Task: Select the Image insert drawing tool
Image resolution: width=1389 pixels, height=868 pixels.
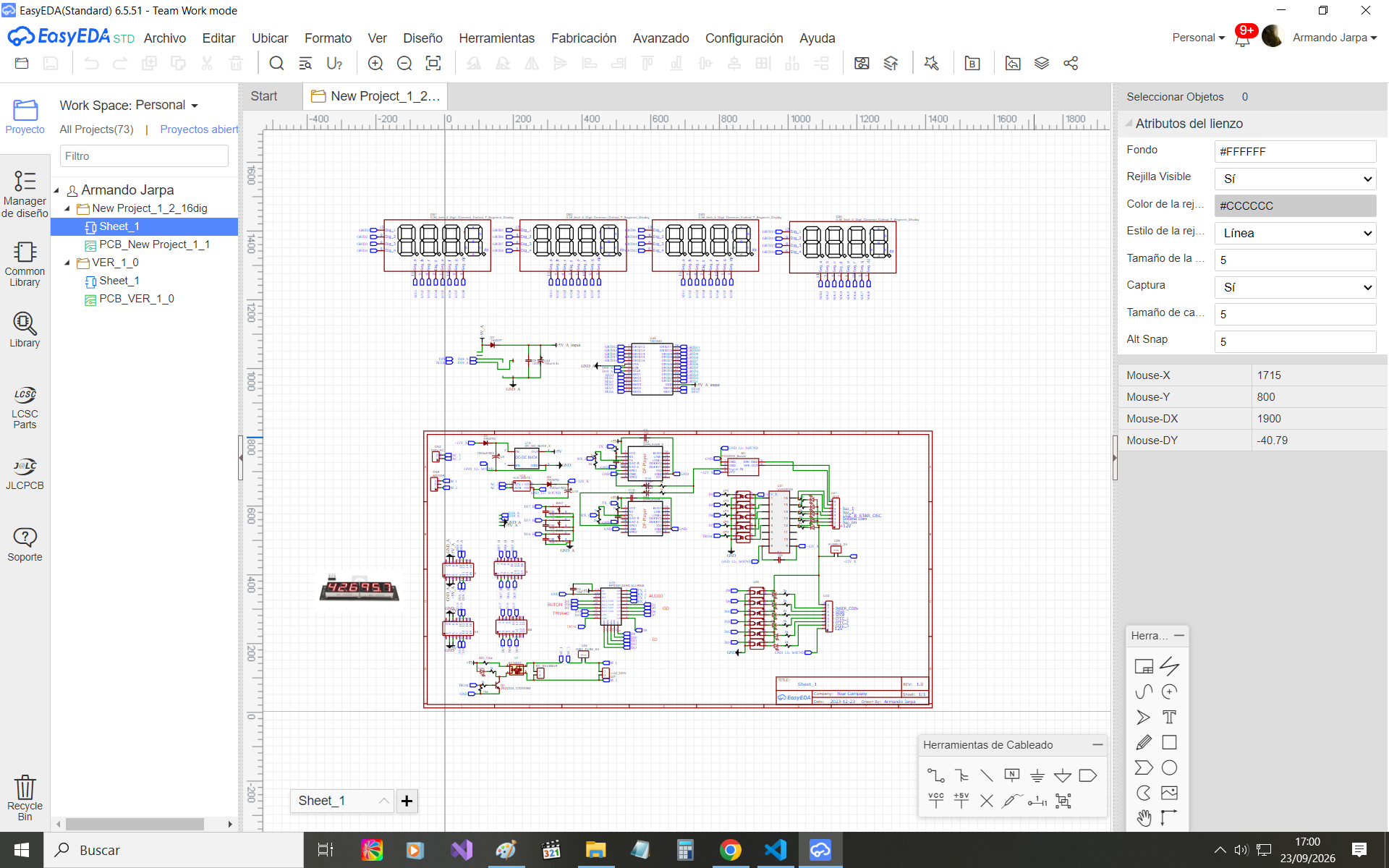Action: pos(1169,793)
